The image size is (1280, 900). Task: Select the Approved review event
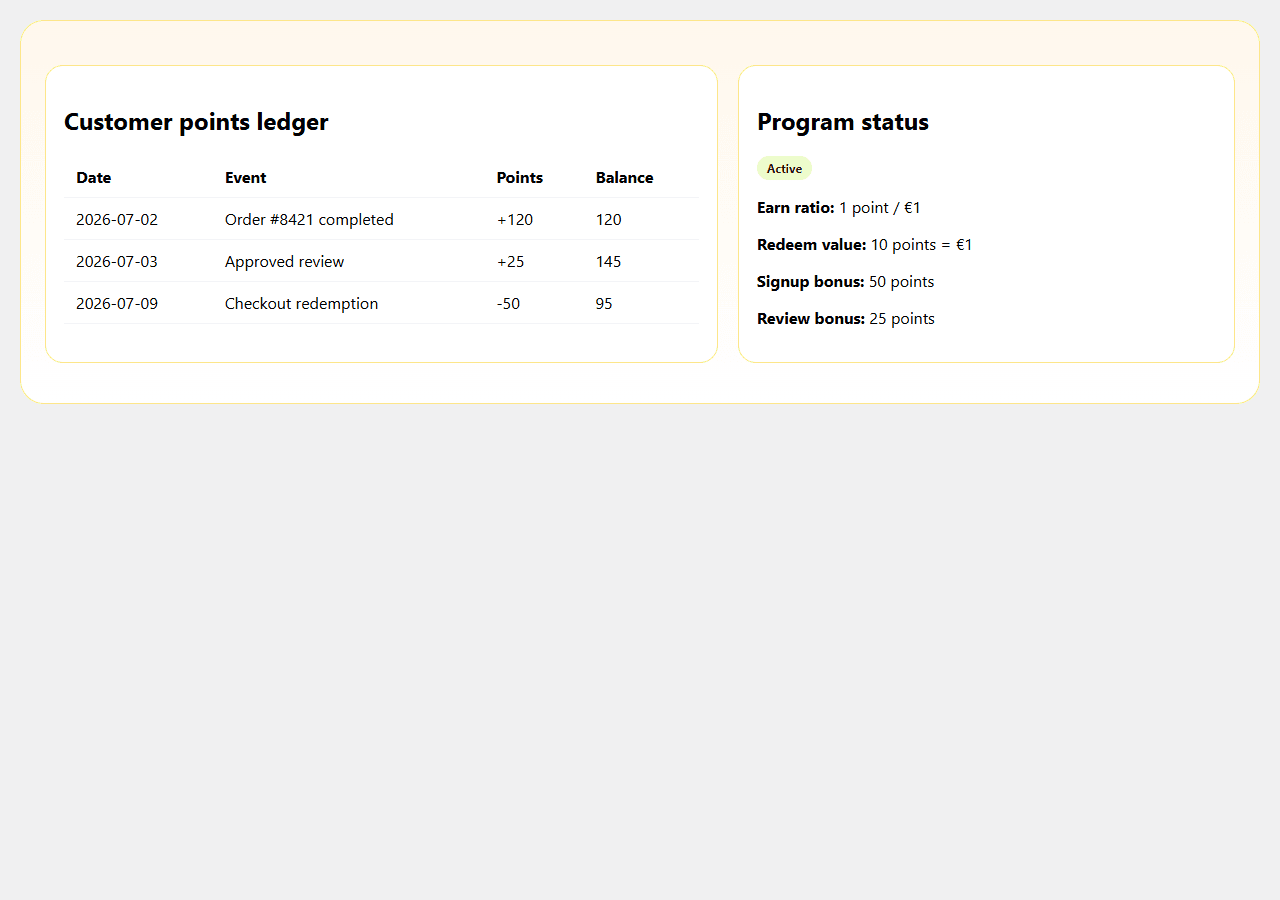click(285, 262)
